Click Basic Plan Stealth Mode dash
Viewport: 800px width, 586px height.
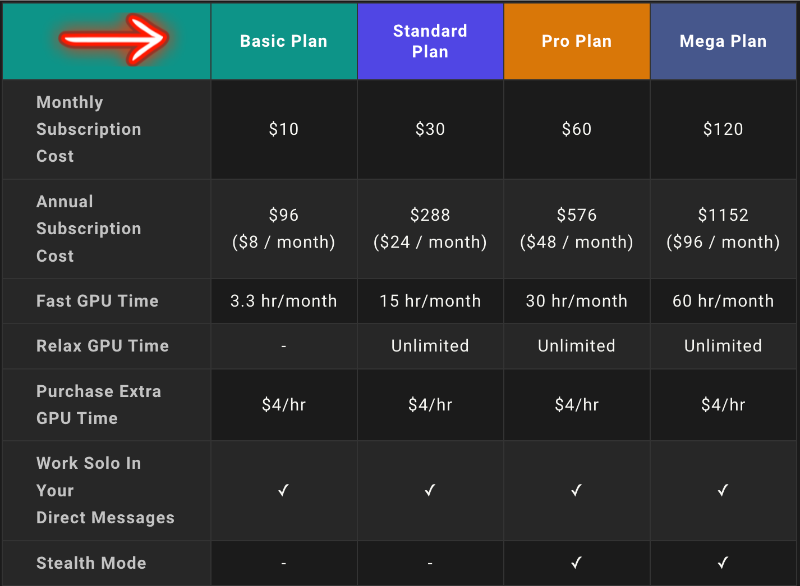coord(284,564)
